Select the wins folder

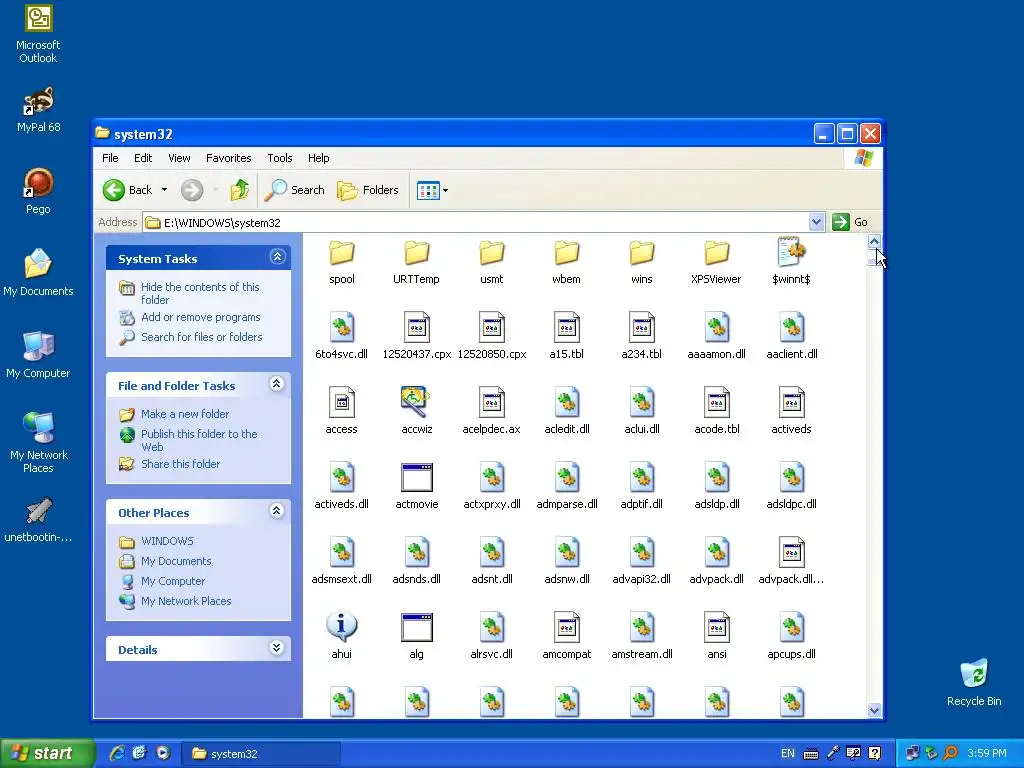(642, 263)
